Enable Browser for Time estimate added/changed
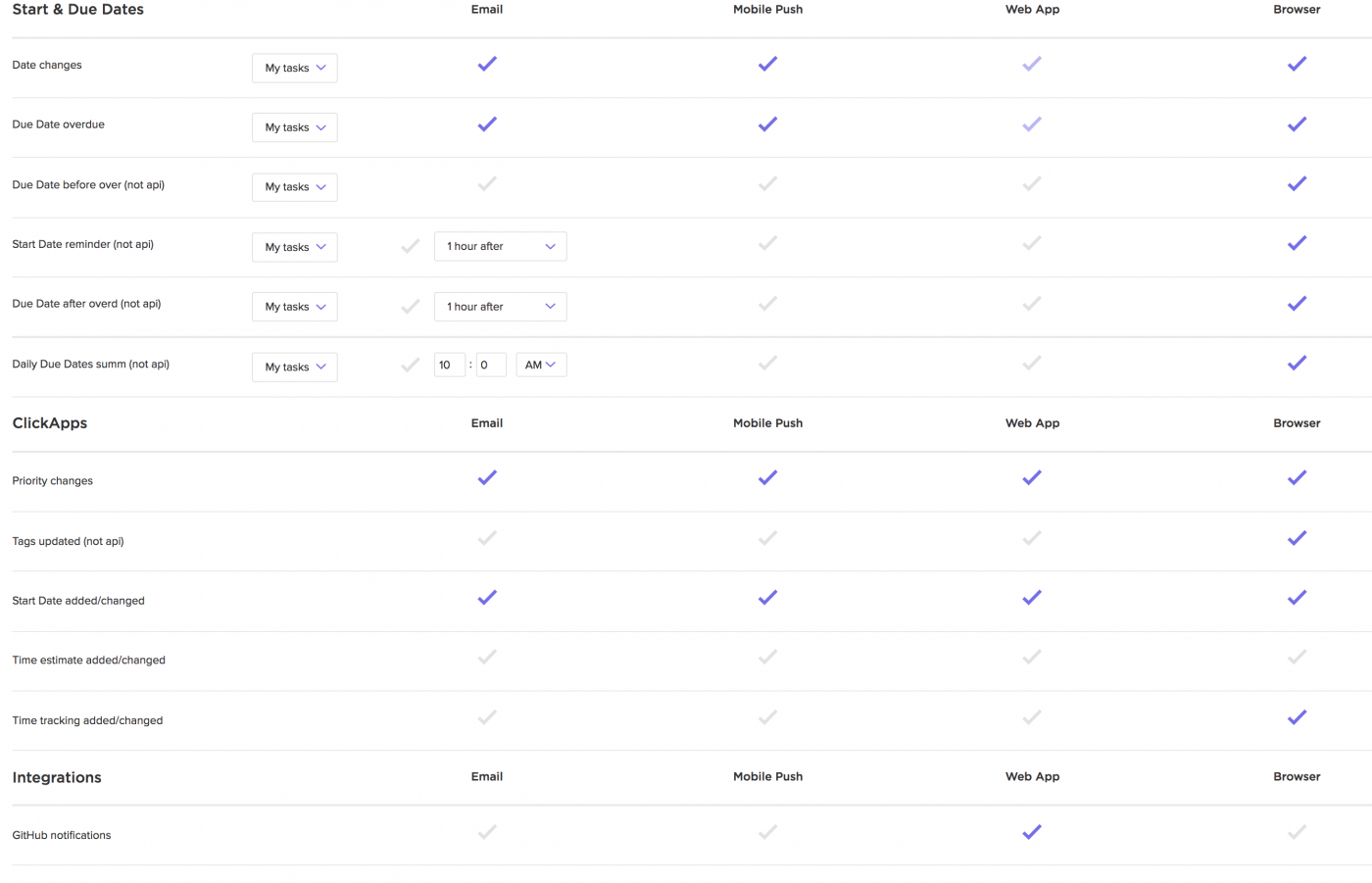The height and width of the screenshot is (883, 1372). tap(1297, 658)
